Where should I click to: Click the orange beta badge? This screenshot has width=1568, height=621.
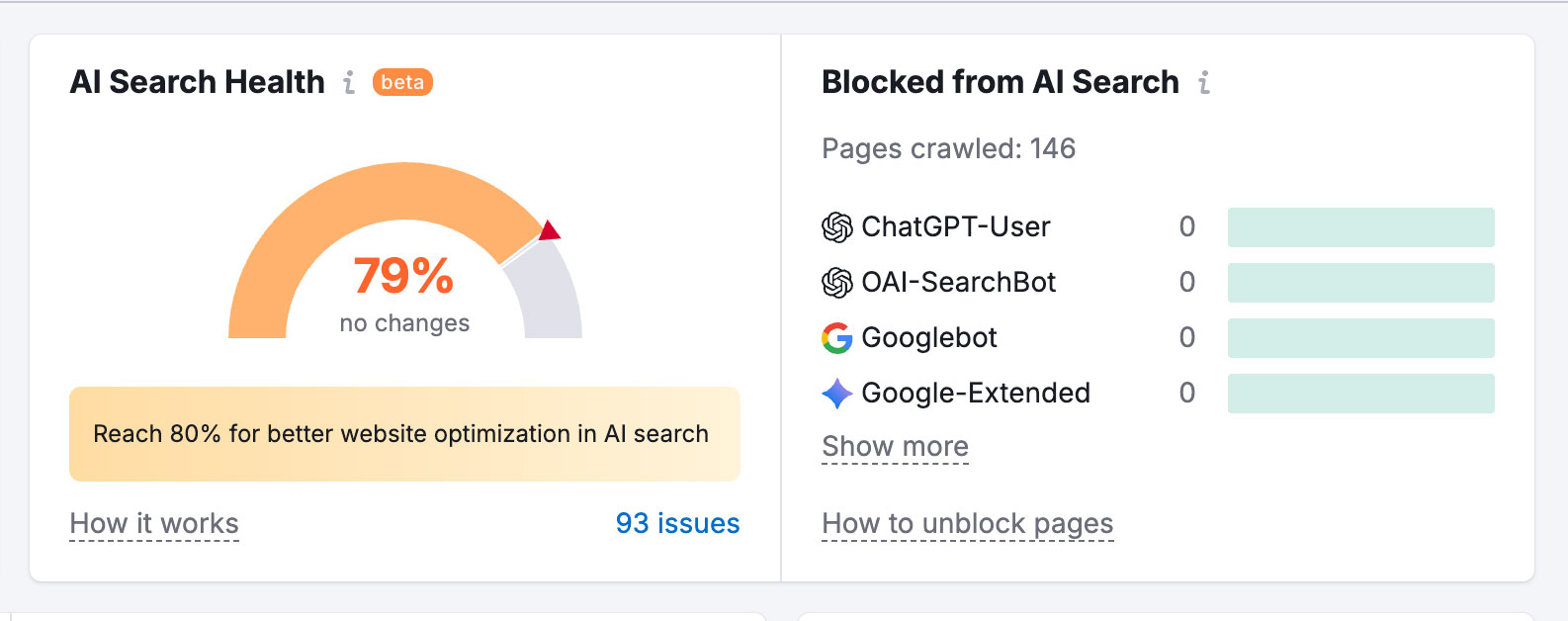pos(402,82)
